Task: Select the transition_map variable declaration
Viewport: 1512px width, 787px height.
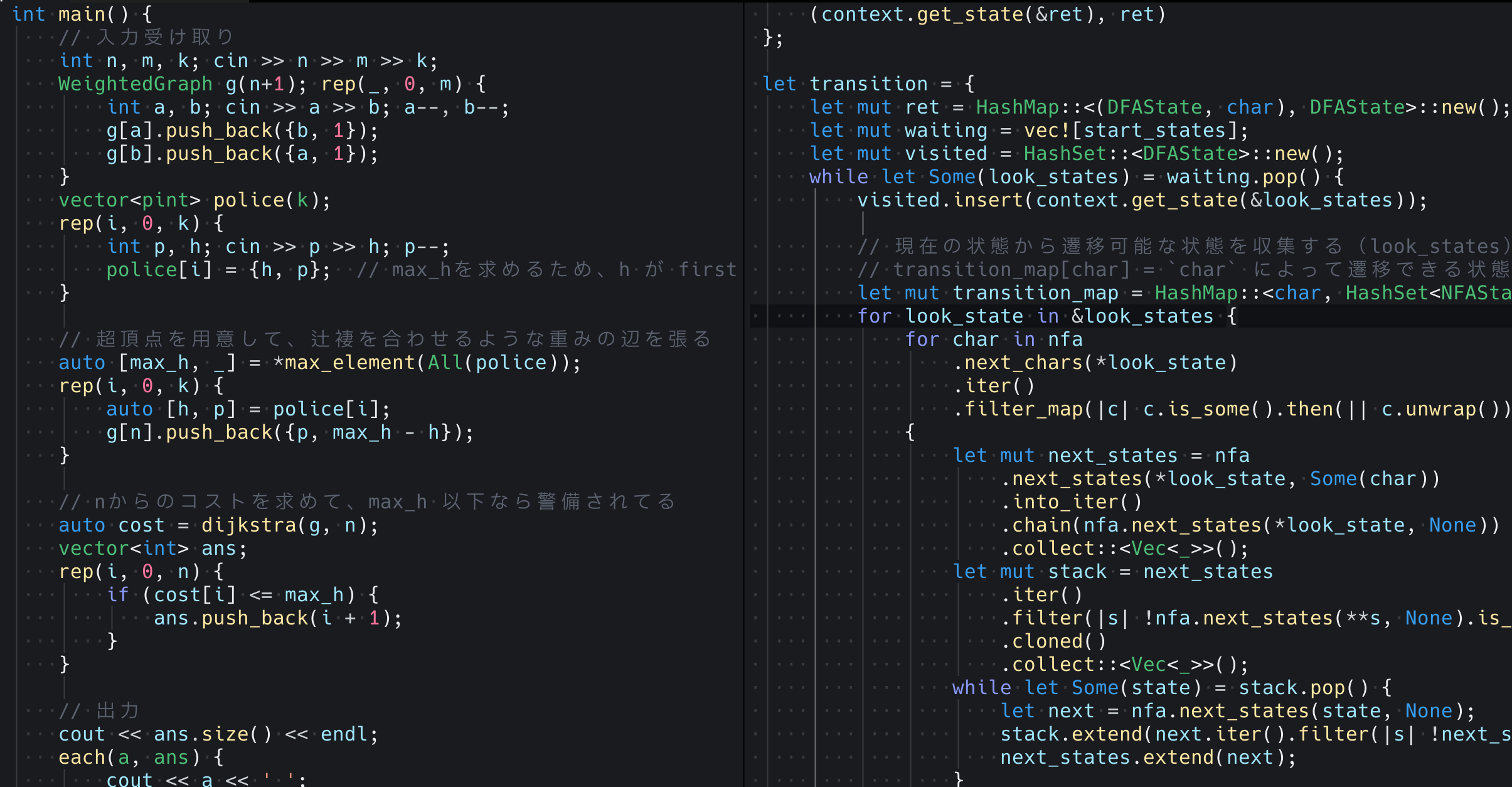Action: (x=1035, y=292)
